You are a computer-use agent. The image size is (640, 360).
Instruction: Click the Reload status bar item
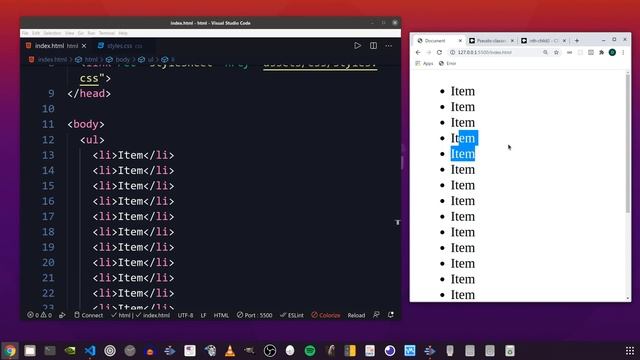point(356,315)
